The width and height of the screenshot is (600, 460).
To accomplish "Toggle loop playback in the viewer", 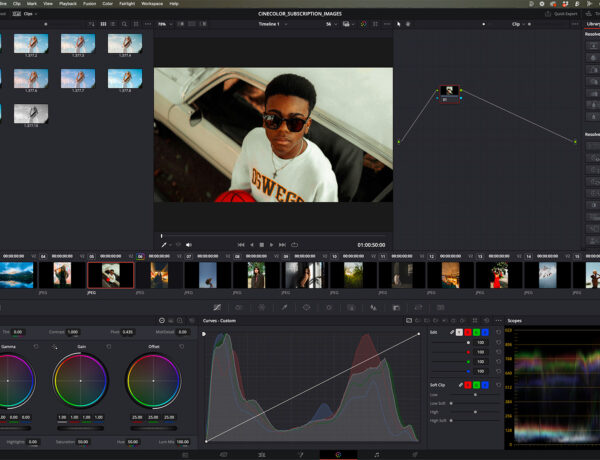I will coord(295,244).
